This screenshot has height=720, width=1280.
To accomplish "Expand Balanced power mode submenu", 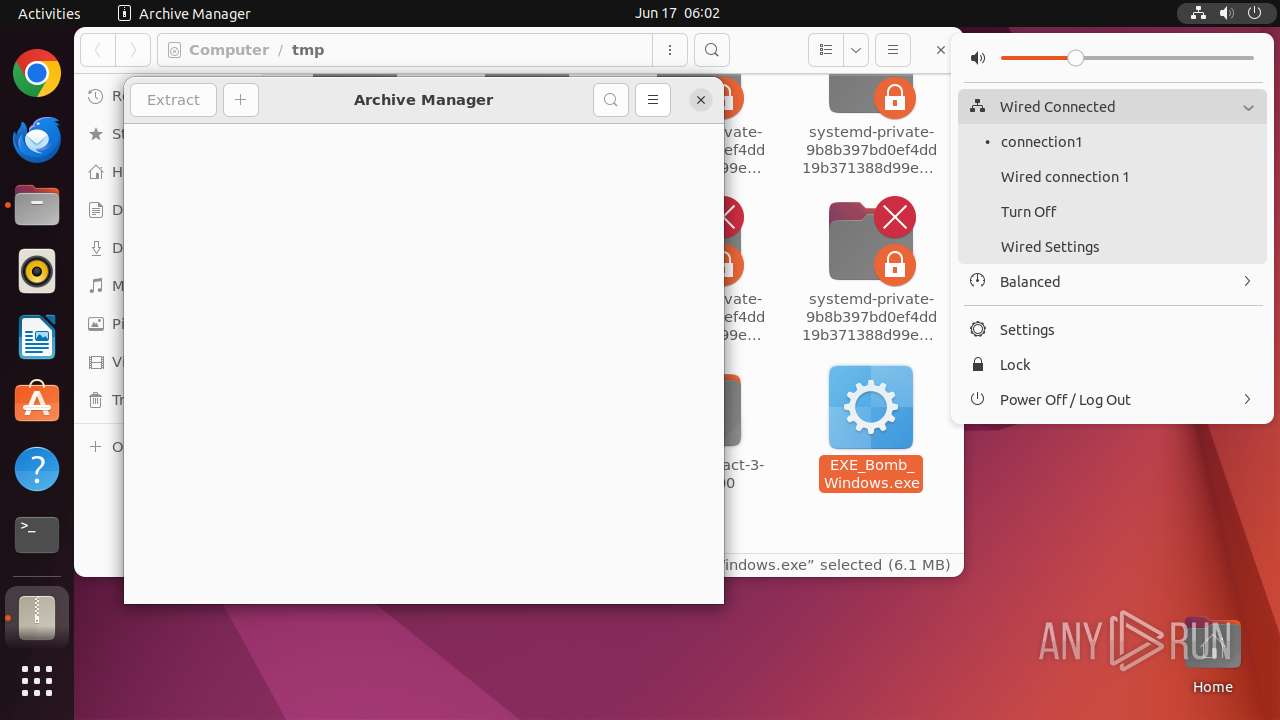I will tap(1112, 282).
